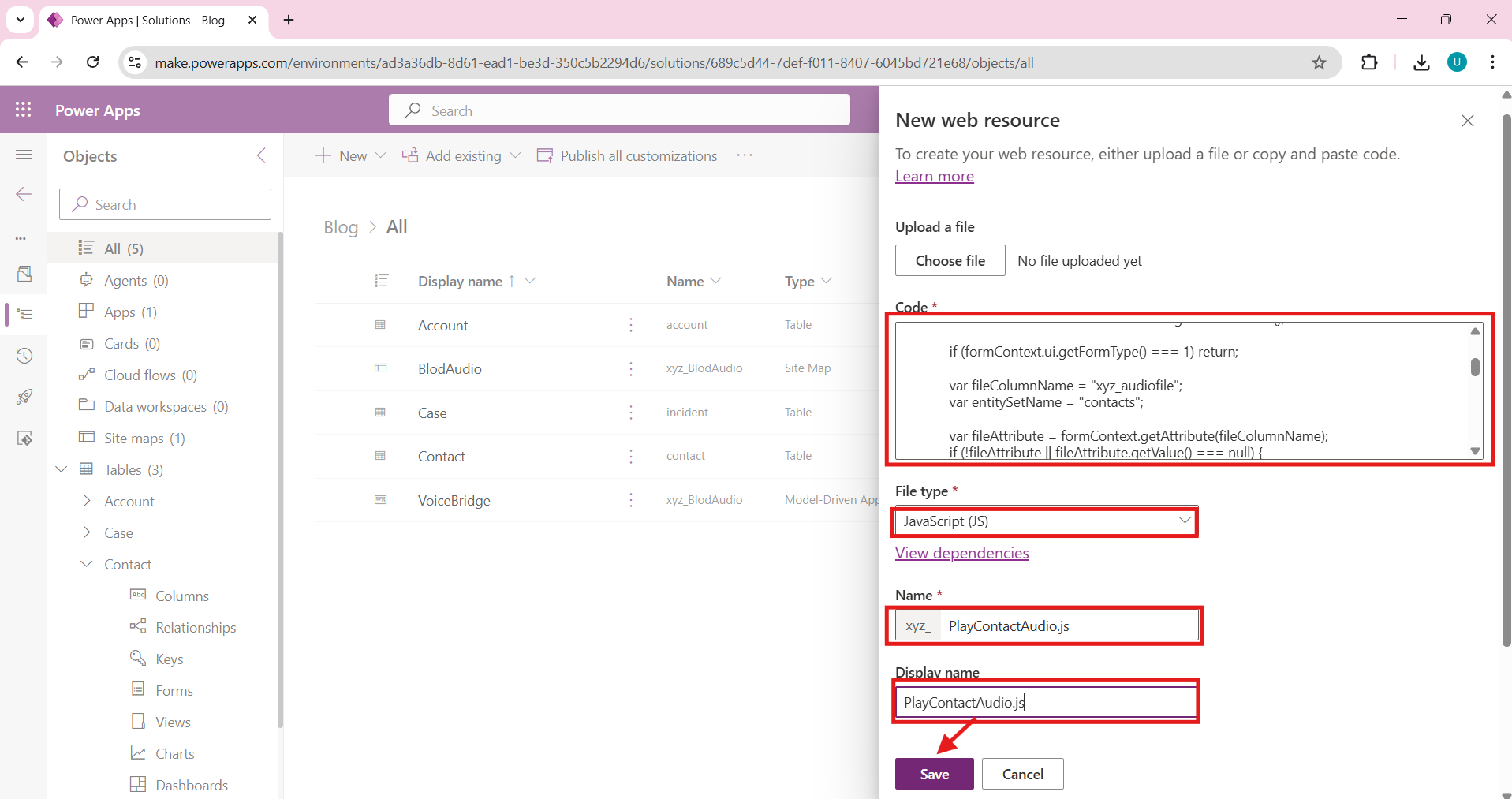The height and width of the screenshot is (799, 1512).
Task: Open the File type dropdown
Action: [1045, 521]
